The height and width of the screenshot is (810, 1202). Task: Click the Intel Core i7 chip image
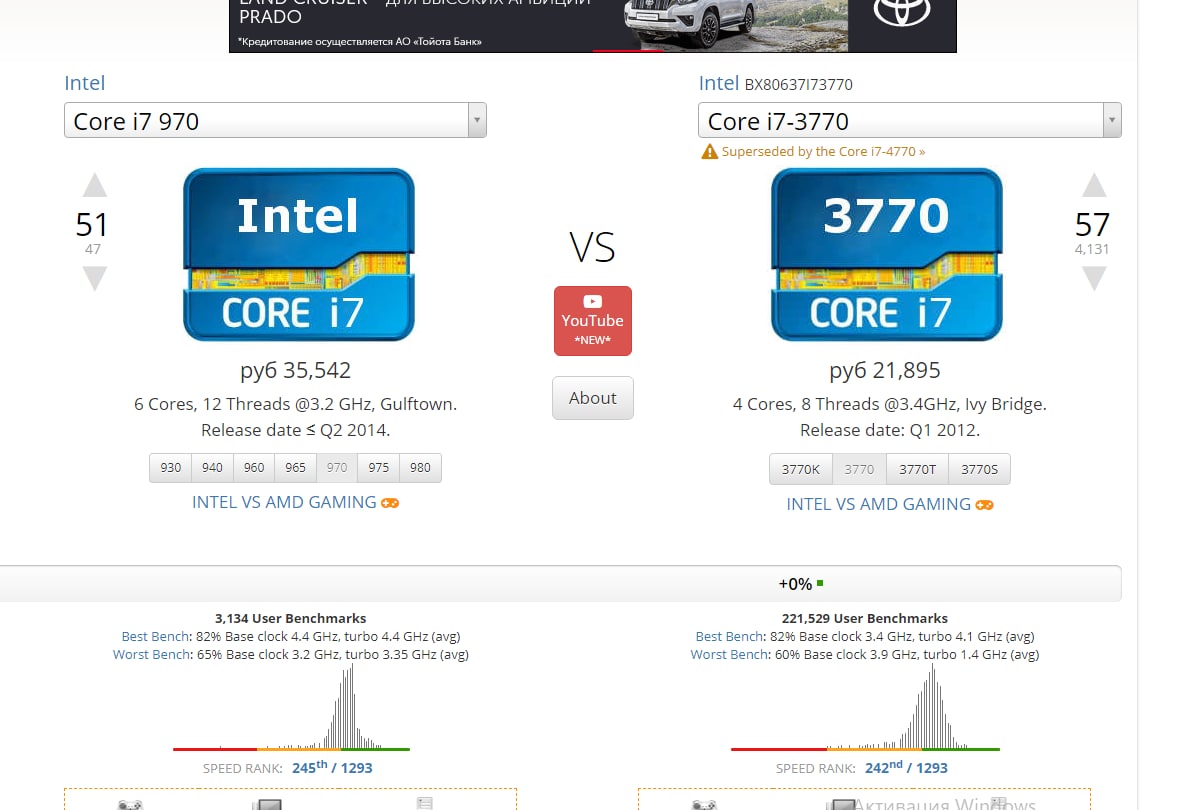[x=298, y=255]
